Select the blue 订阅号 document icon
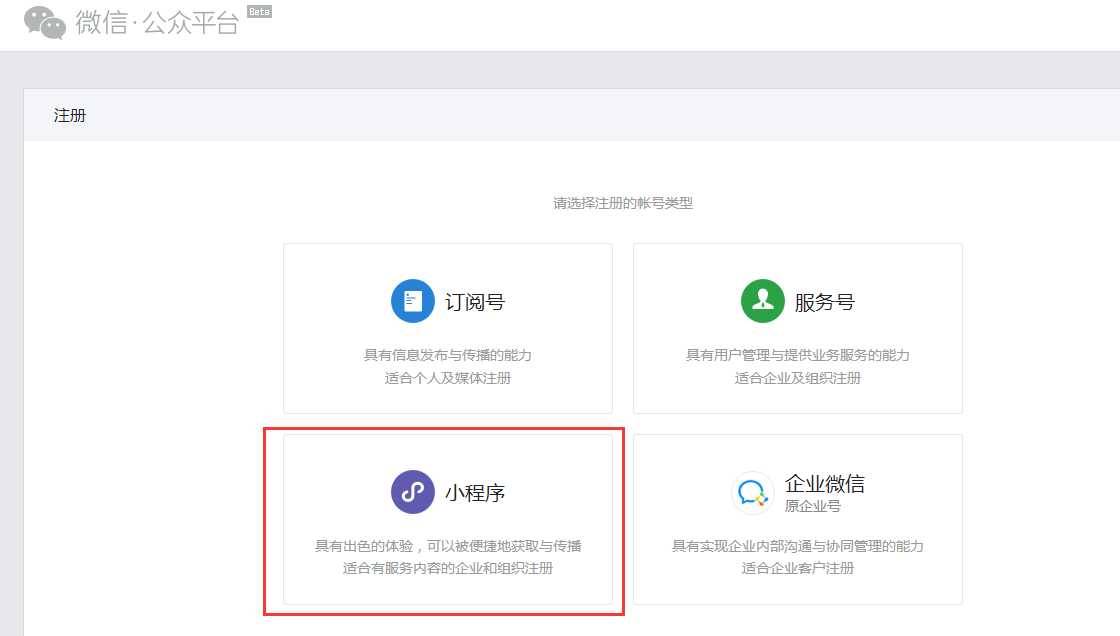Screen dimensions: 1120x636 click(x=413, y=301)
